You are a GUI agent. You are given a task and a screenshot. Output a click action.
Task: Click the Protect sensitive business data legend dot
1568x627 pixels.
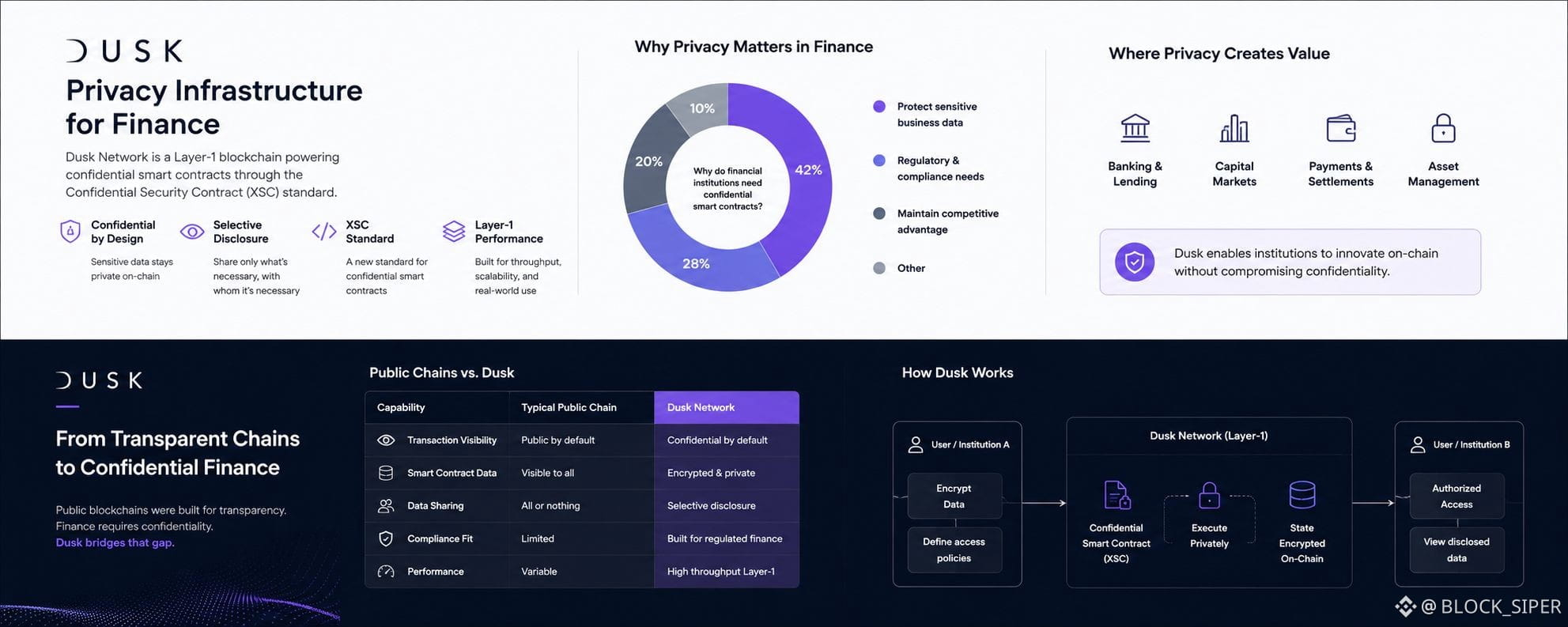(x=879, y=107)
